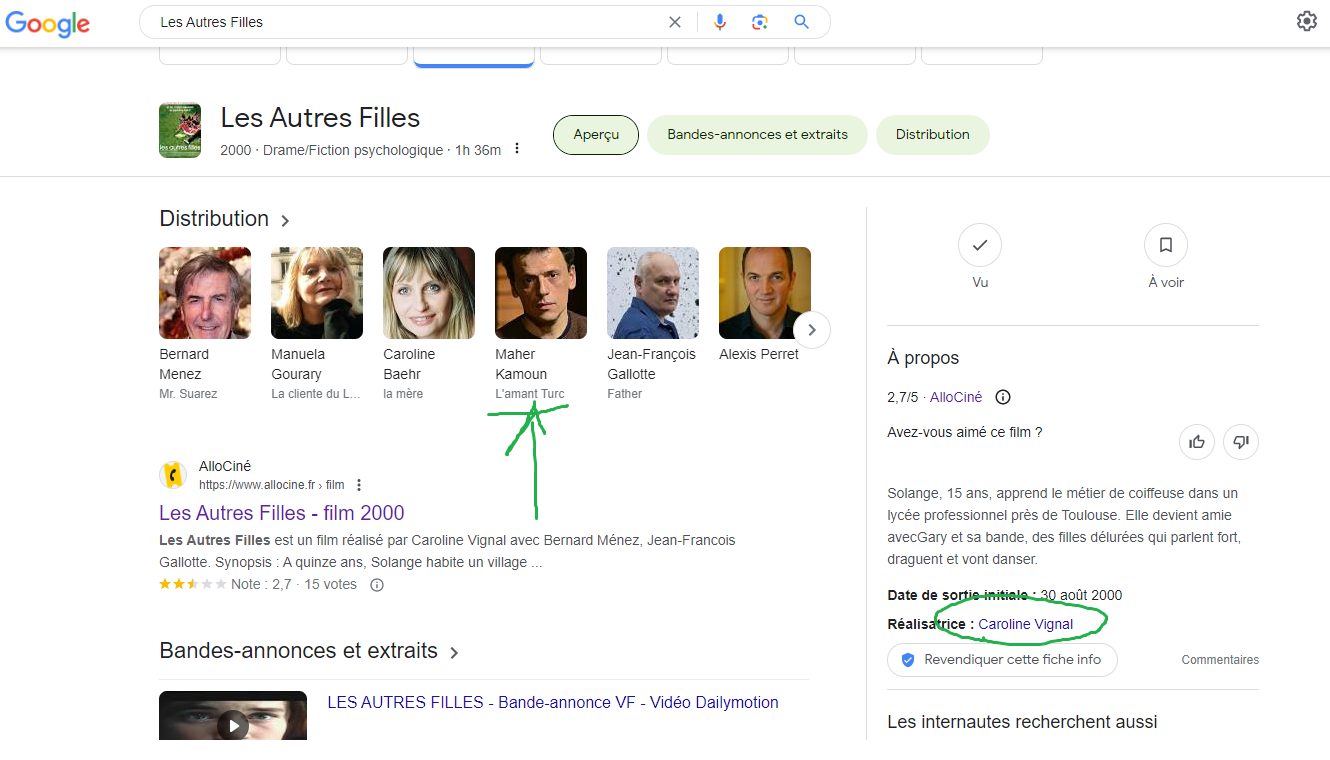Click Revendiquer cette fiche info button
The image size is (1330, 760).
coord(1002,660)
